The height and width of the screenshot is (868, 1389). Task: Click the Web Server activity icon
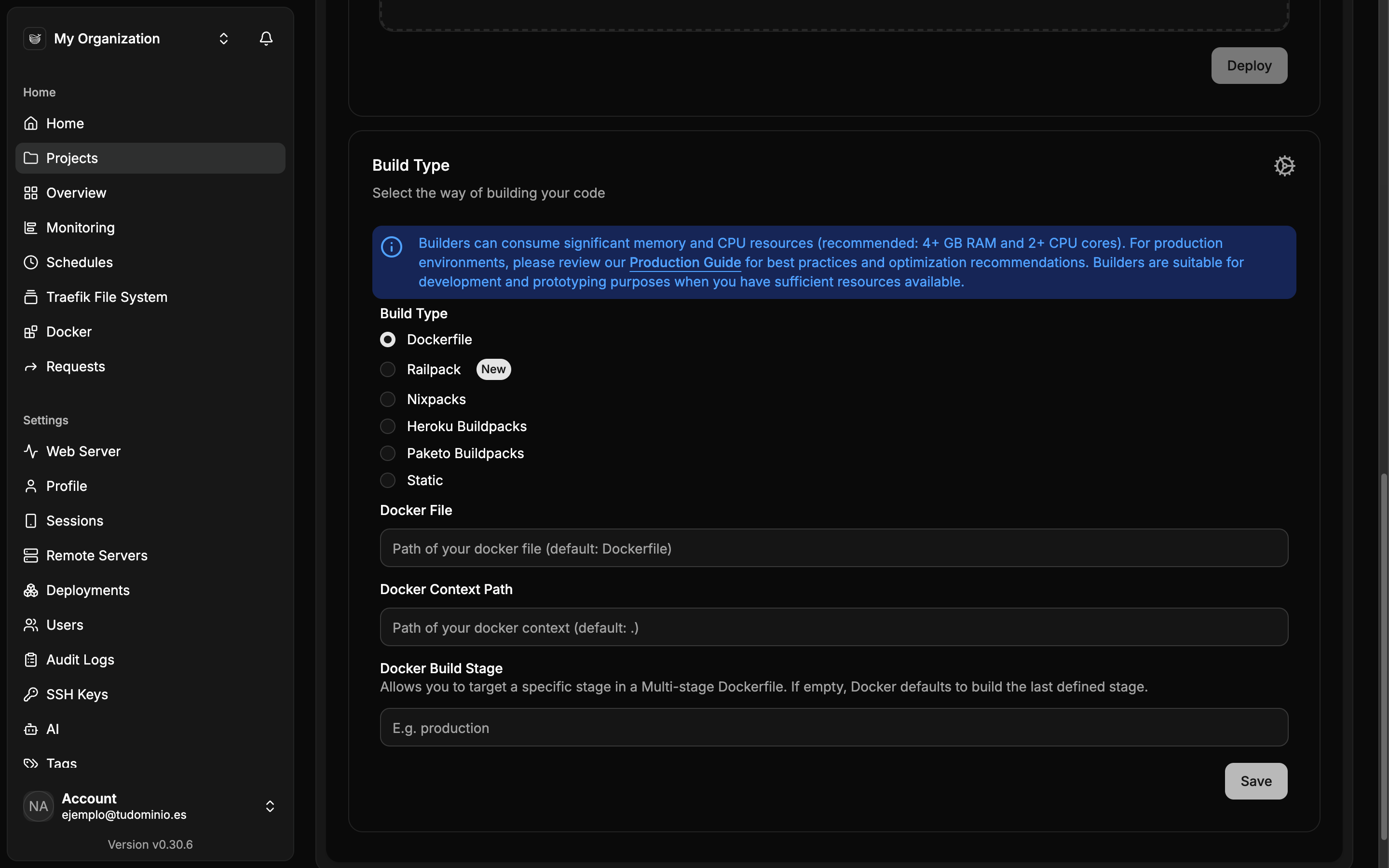(31, 451)
